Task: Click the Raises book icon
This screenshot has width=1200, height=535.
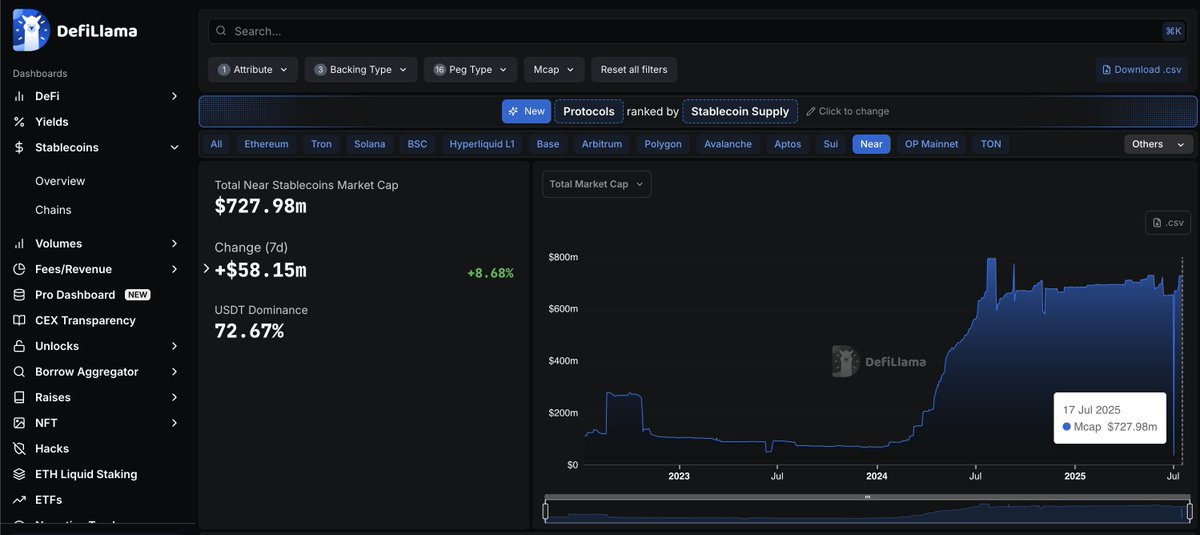Action: point(19,397)
